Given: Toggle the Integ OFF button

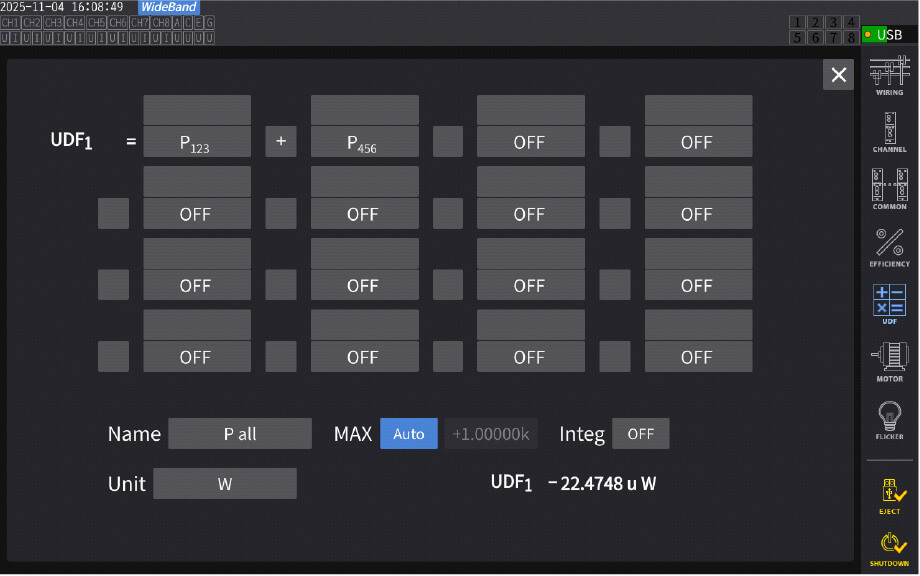Looking at the screenshot, I should (640, 434).
